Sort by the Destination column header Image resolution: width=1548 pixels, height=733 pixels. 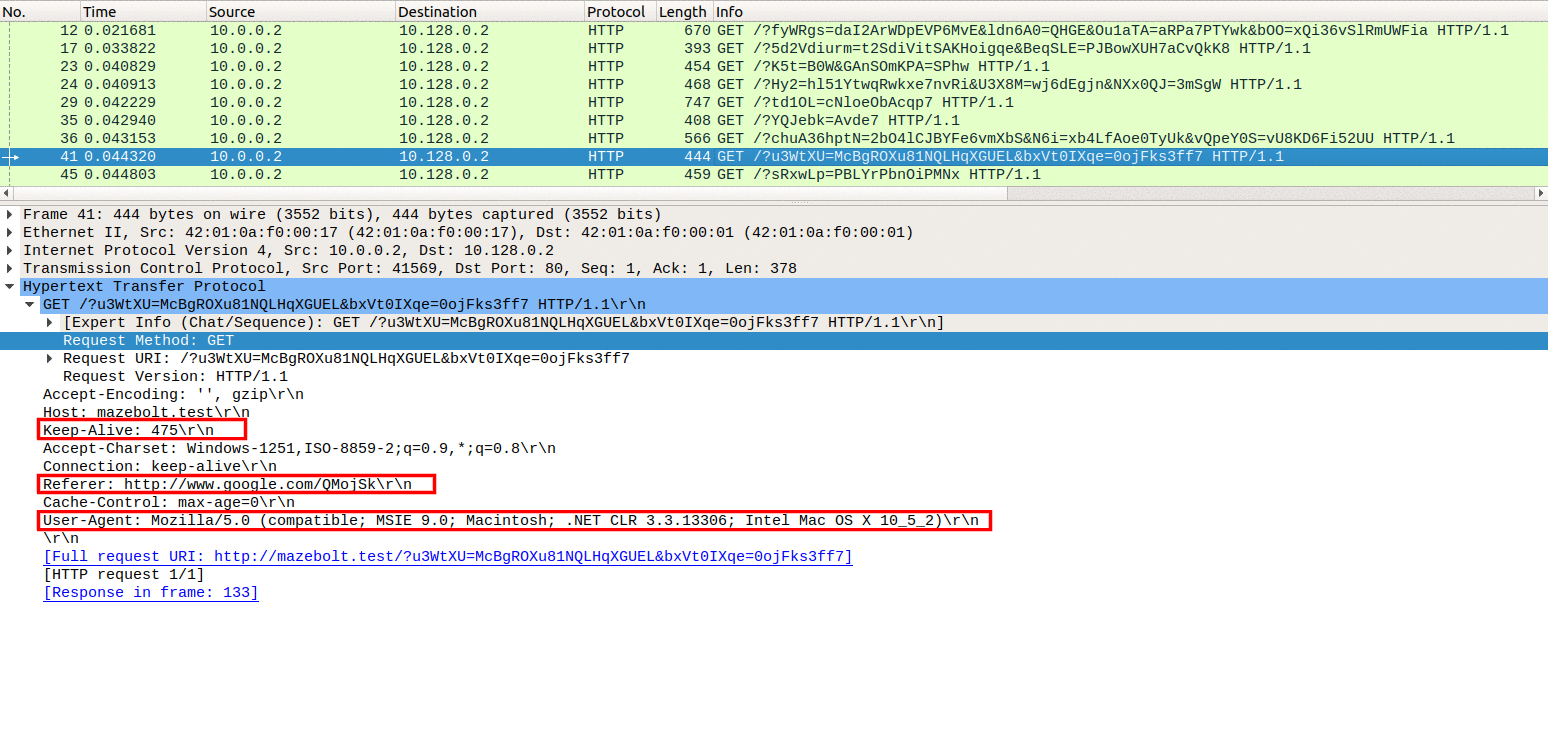[x=490, y=11]
